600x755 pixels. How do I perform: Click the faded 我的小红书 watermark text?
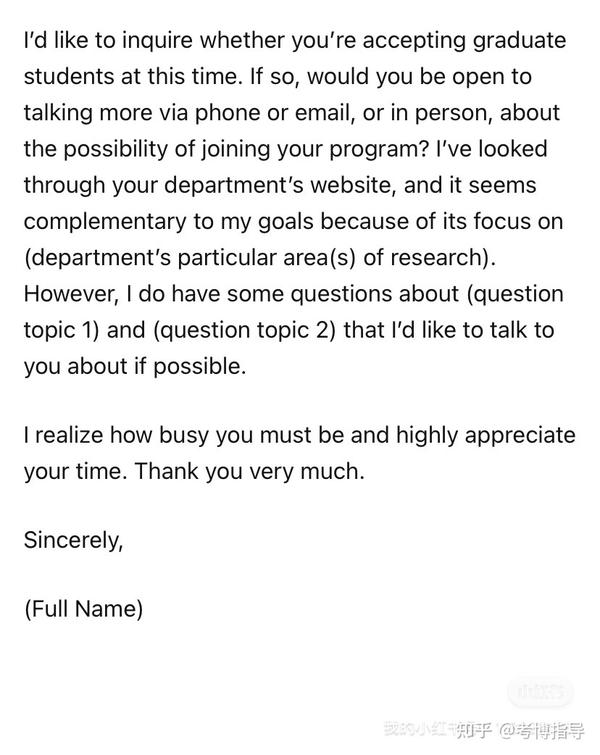419,729
